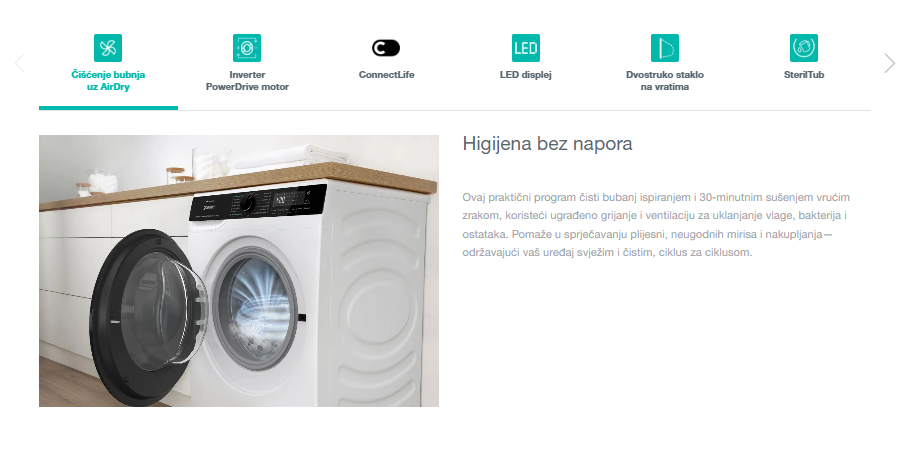
Task: Click the glowing drum inside the washer photo
Action: [x=258, y=308]
